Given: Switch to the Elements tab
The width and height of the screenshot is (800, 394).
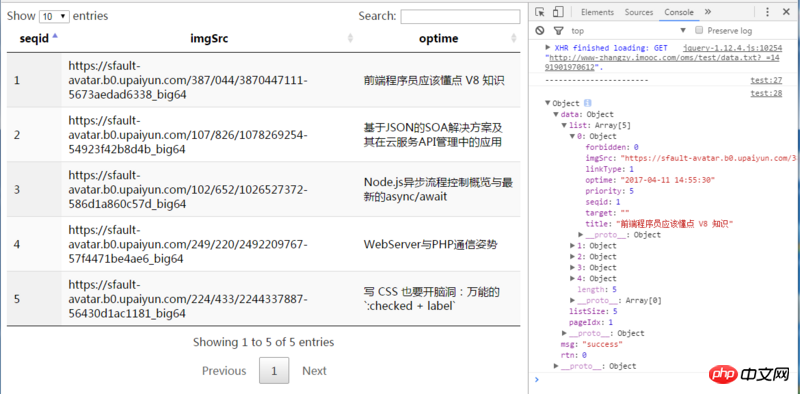Looking at the screenshot, I should [x=597, y=12].
